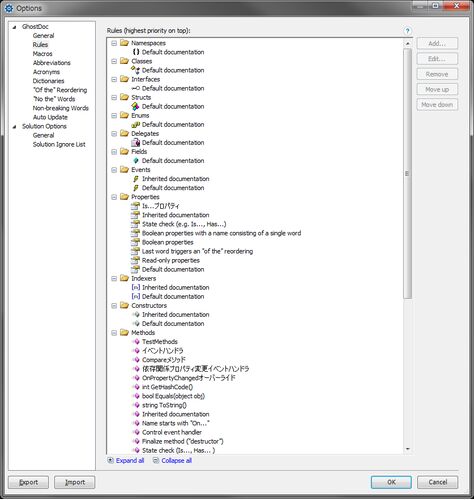Click property icon of Boolean properties rule
The height and width of the screenshot is (500, 474).
pyautogui.click(x=136, y=242)
